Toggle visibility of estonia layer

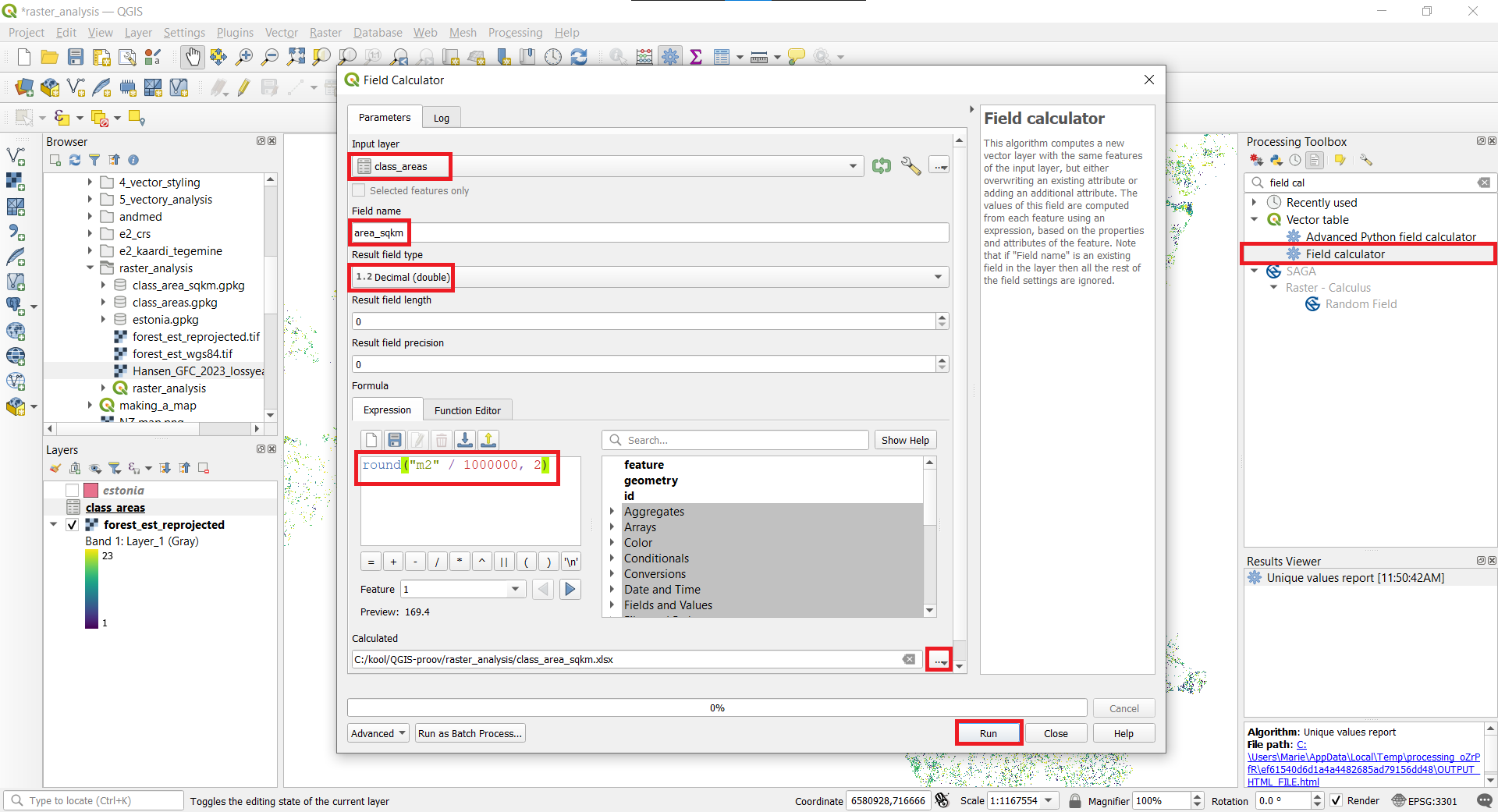point(72,491)
